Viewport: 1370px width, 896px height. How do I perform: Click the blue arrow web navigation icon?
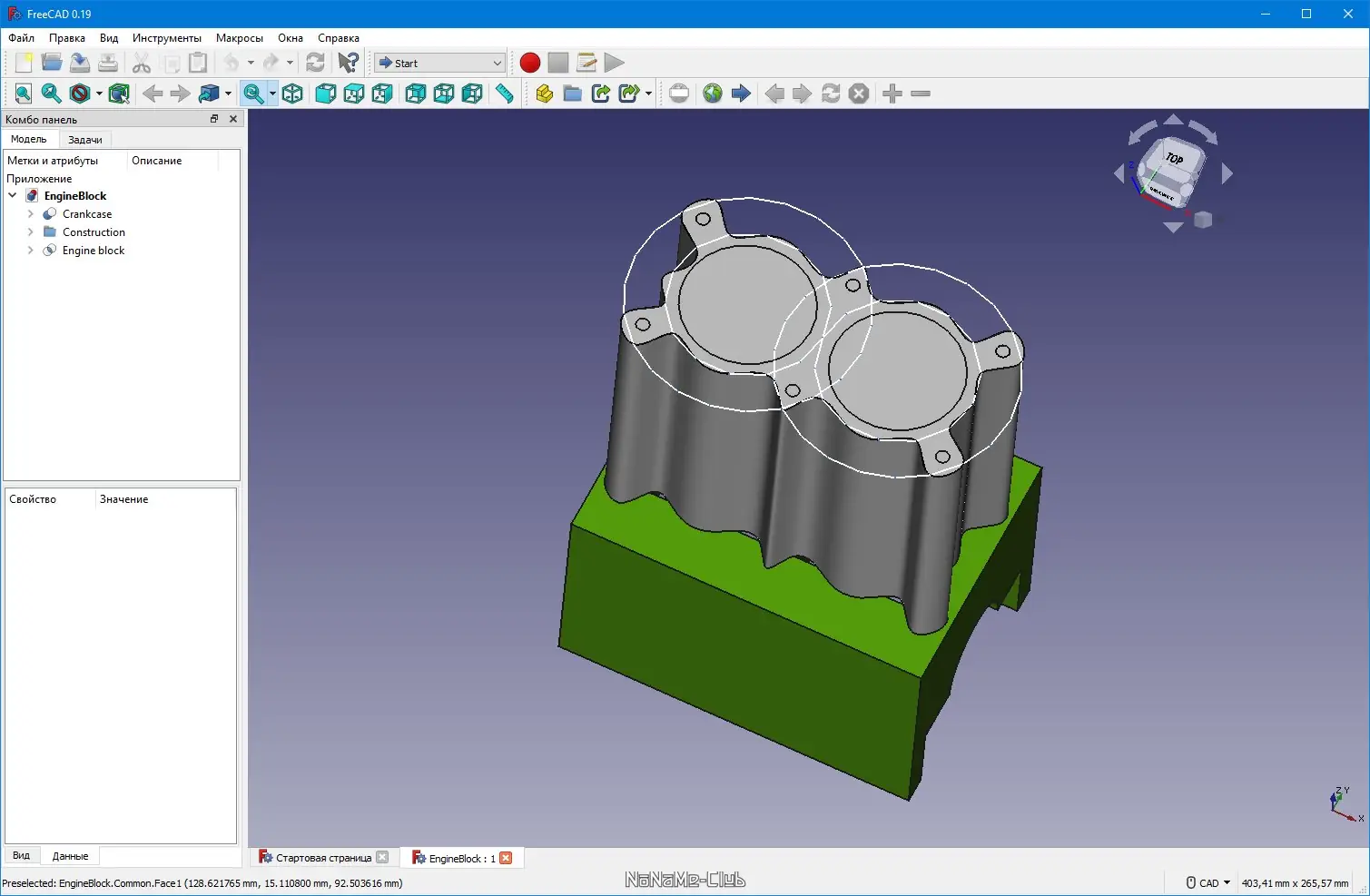[x=741, y=94]
